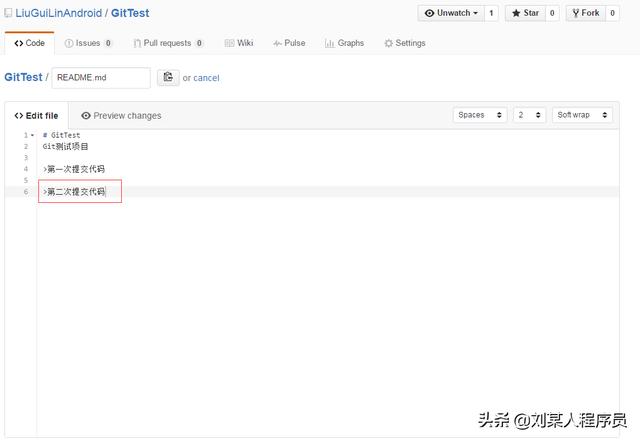Fork the repository with Fork button

tap(586, 13)
